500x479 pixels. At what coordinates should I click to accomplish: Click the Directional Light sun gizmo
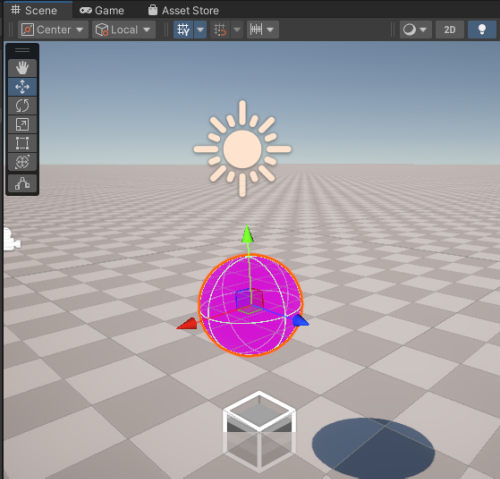242,149
